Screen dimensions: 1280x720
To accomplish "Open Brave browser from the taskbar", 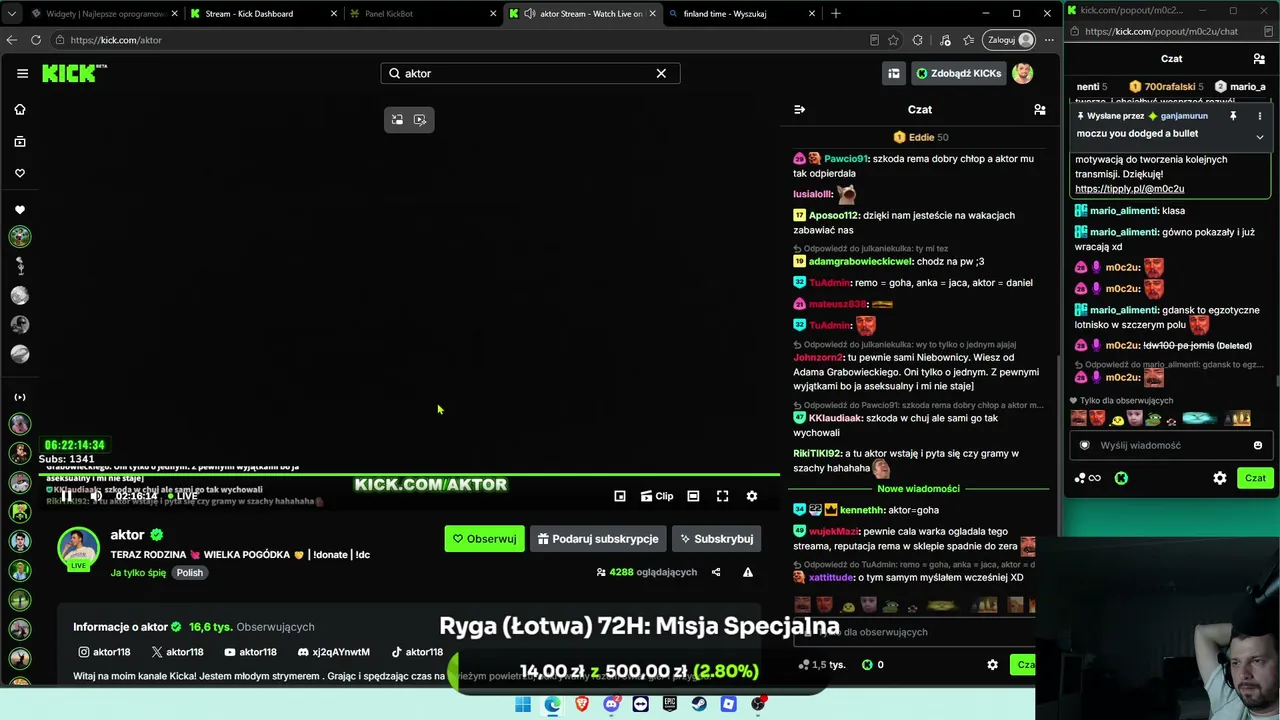I will point(582,704).
